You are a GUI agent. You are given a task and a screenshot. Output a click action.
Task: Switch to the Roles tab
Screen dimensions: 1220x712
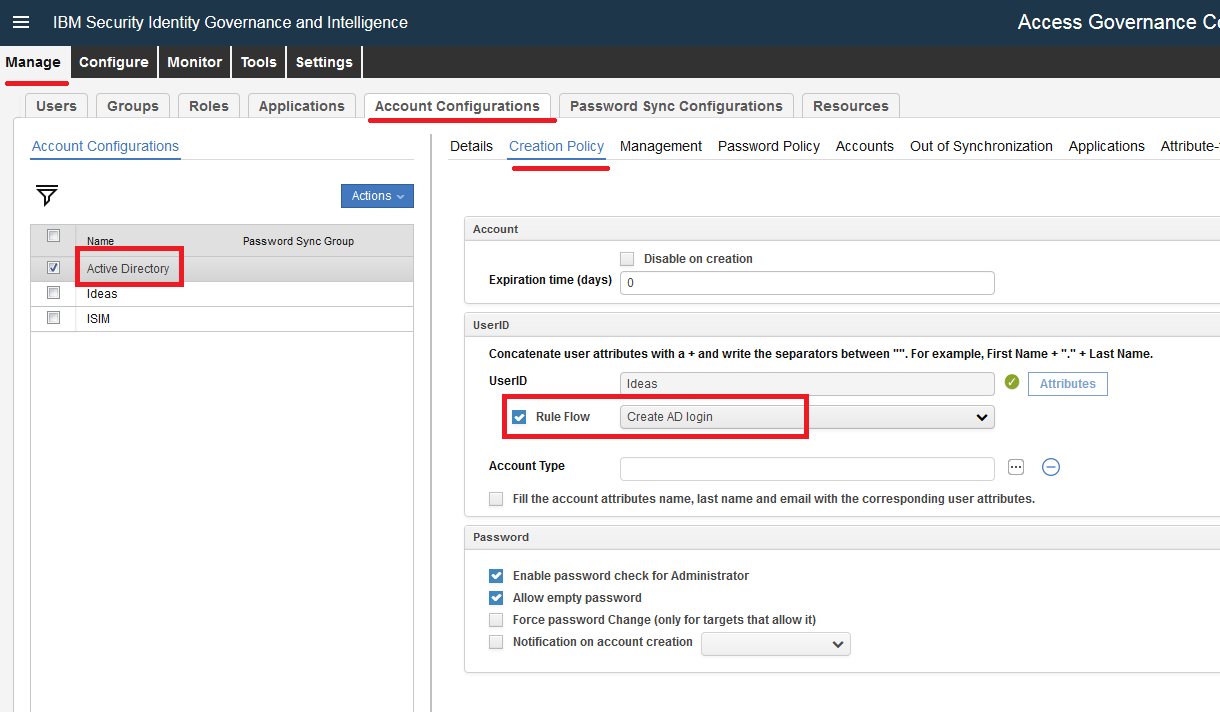(x=209, y=106)
